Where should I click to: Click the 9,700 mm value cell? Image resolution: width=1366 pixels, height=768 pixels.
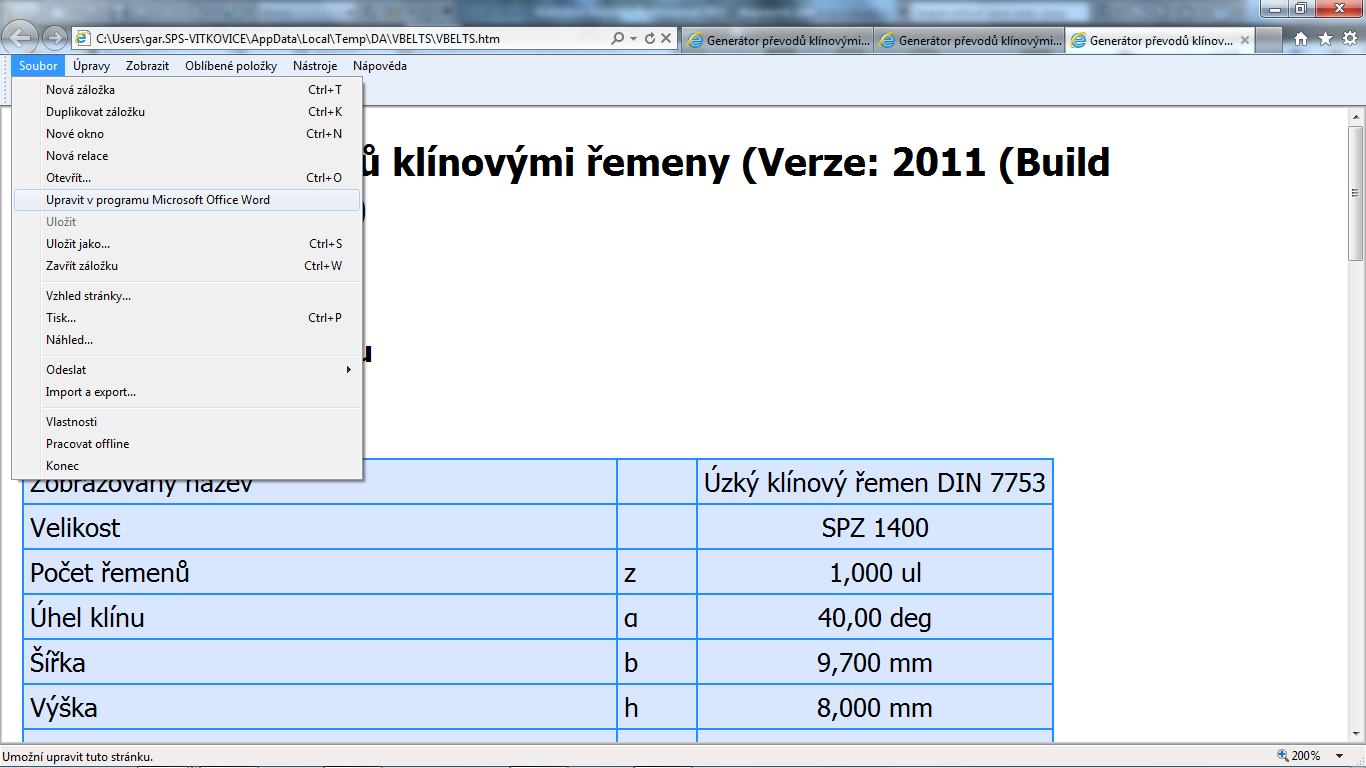click(875, 662)
